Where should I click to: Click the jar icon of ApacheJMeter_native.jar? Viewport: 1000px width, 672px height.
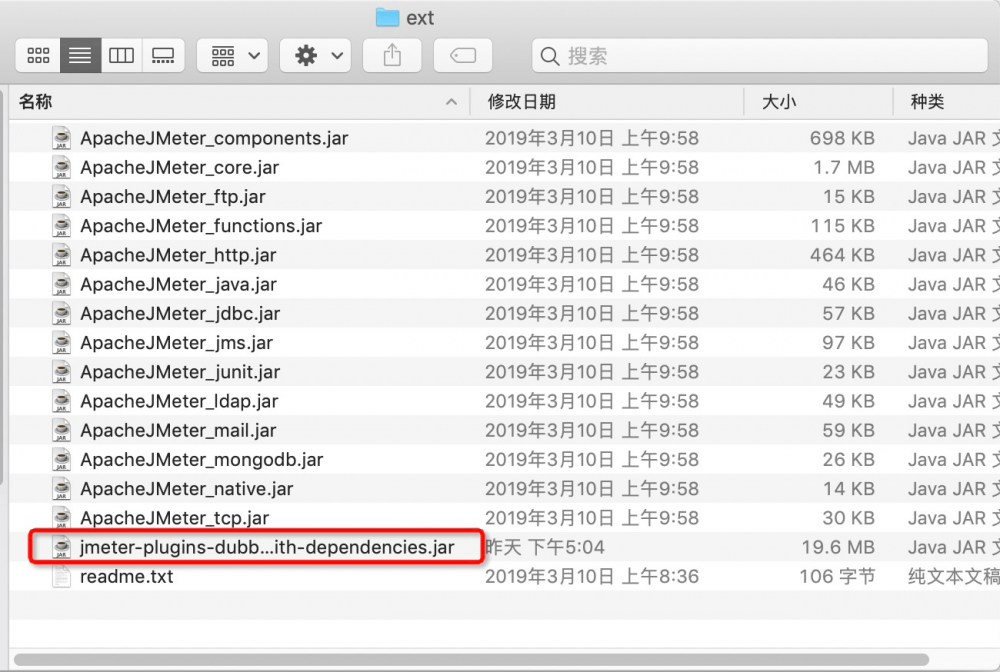pos(61,489)
